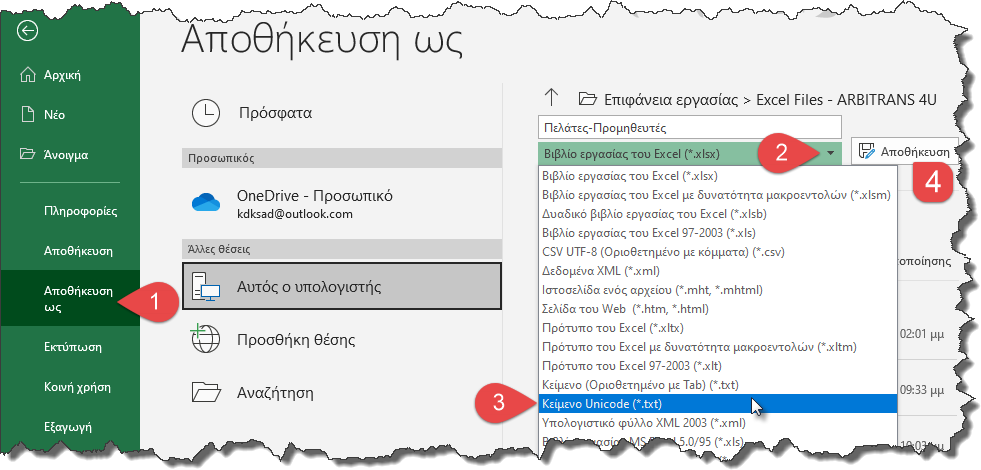This screenshot has height=470, width=981.
Task: Select Δυαδικό βιβλίο εργασίας (*.xlsb) option
Action: [718, 213]
